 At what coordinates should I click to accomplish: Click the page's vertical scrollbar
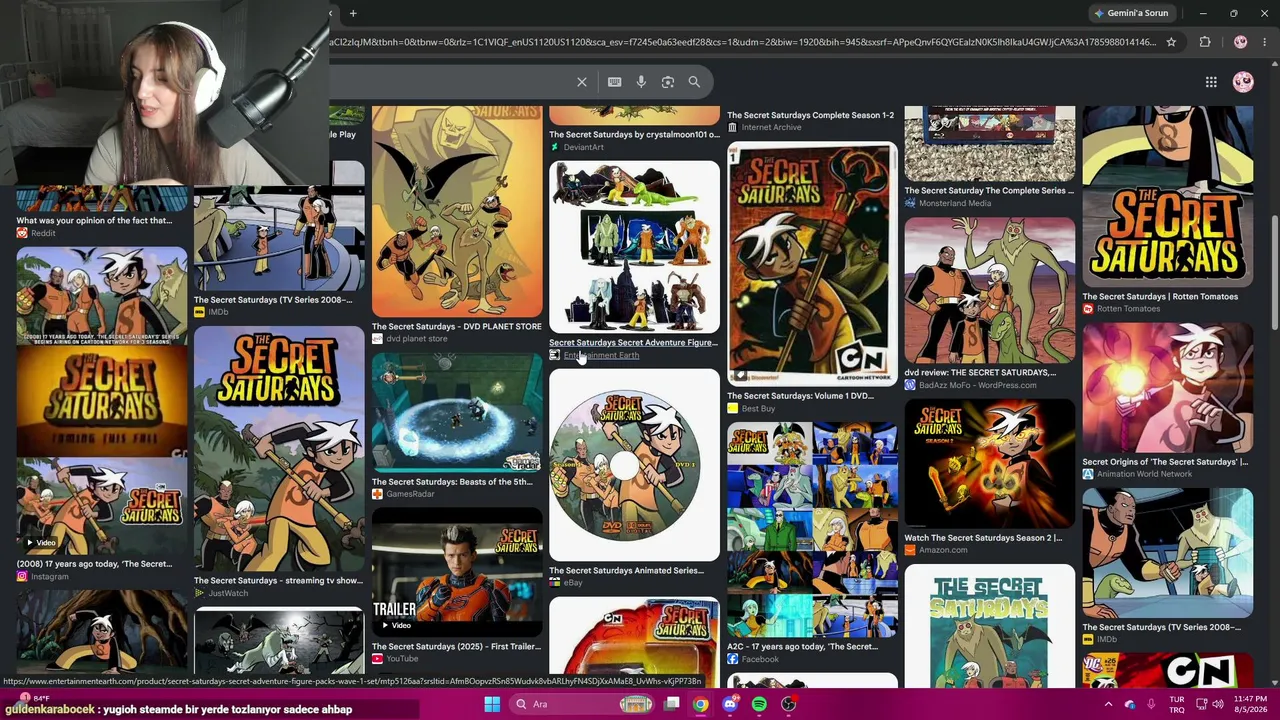[x=1274, y=270]
